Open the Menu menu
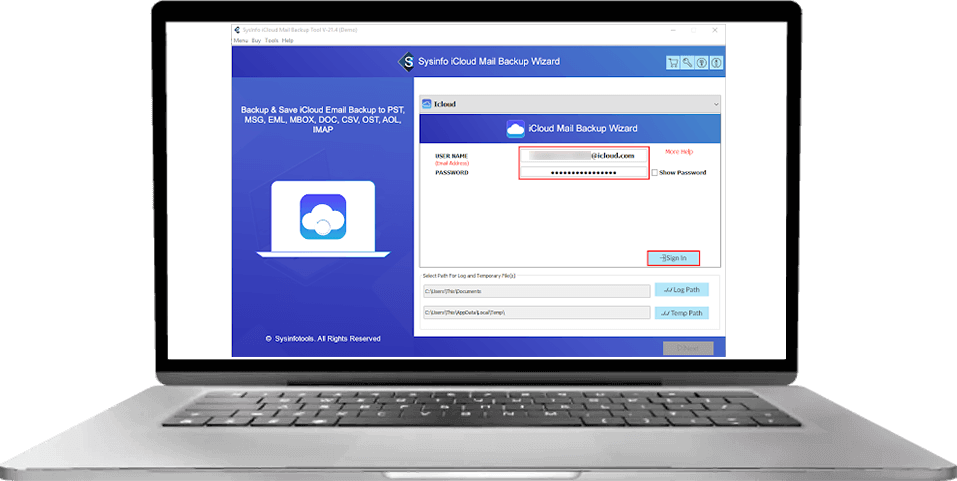Image resolution: width=957 pixels, height=481 pixels. pyautogui.click(x=240, y=40)
